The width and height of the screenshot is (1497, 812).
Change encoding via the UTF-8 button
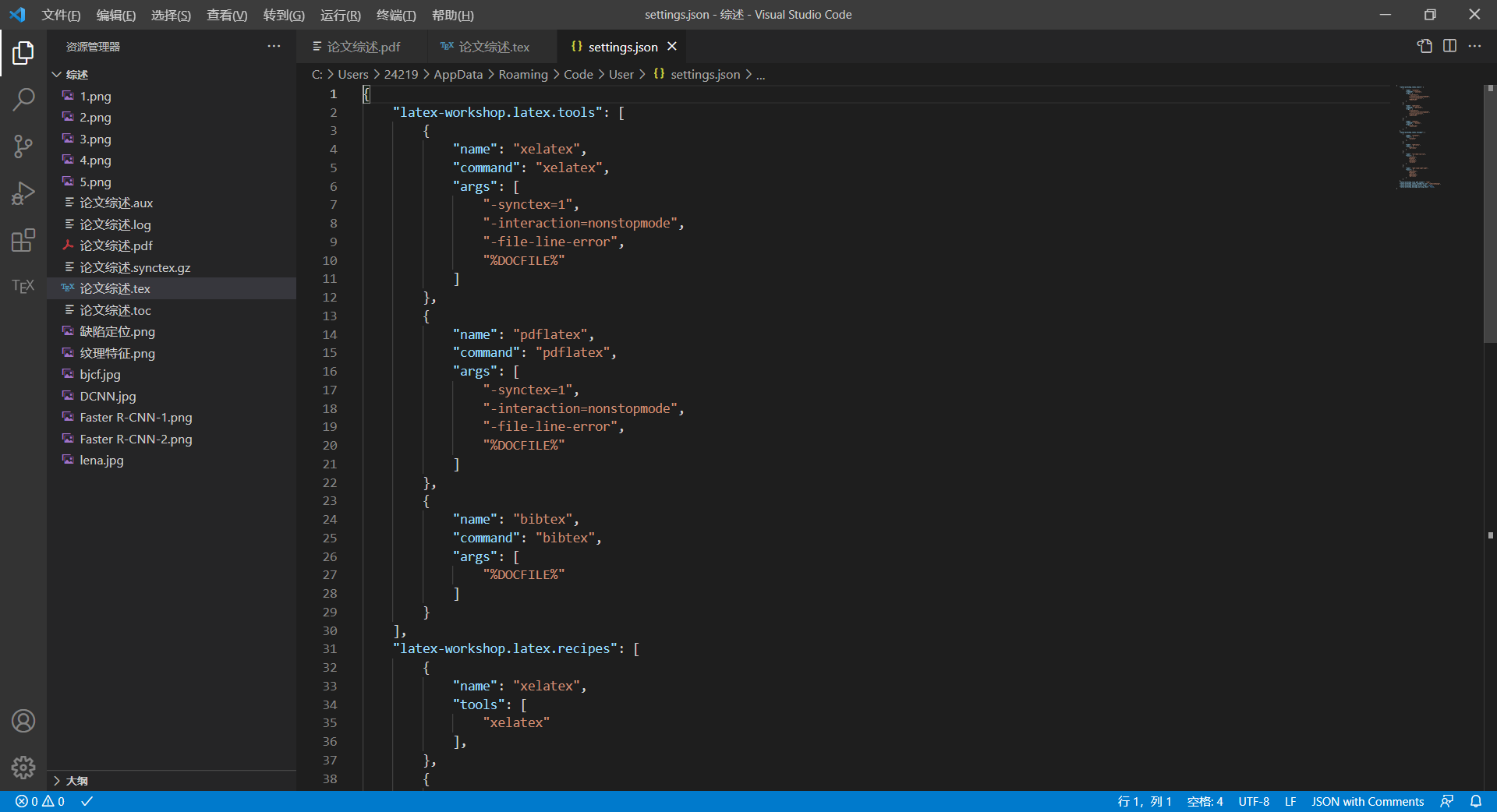pyautogui.click(x=1253, y=801)
